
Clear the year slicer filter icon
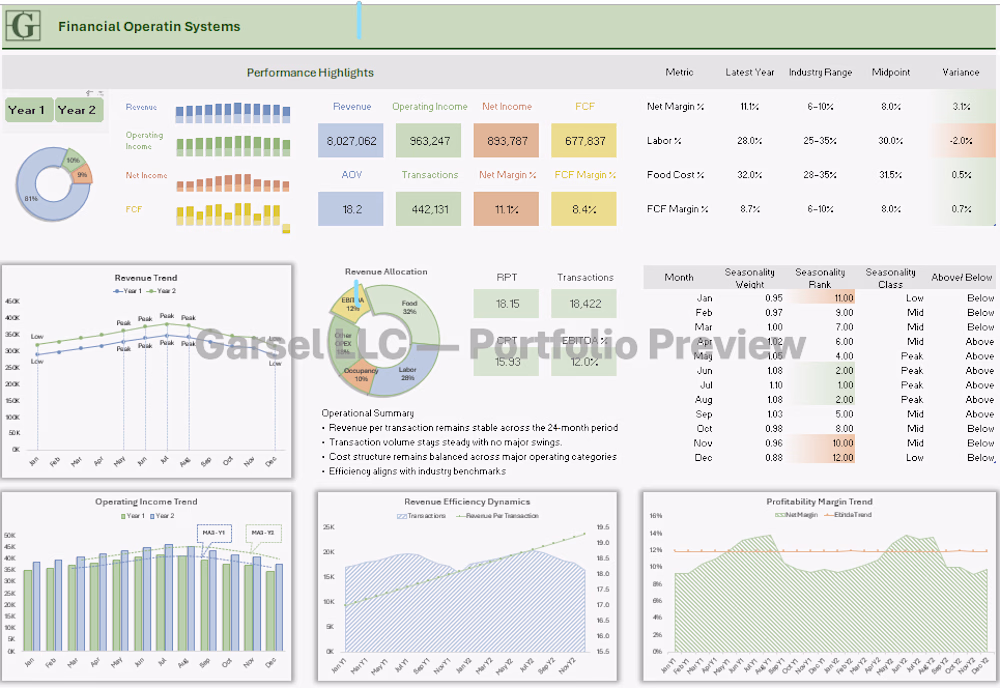(101, 93)
